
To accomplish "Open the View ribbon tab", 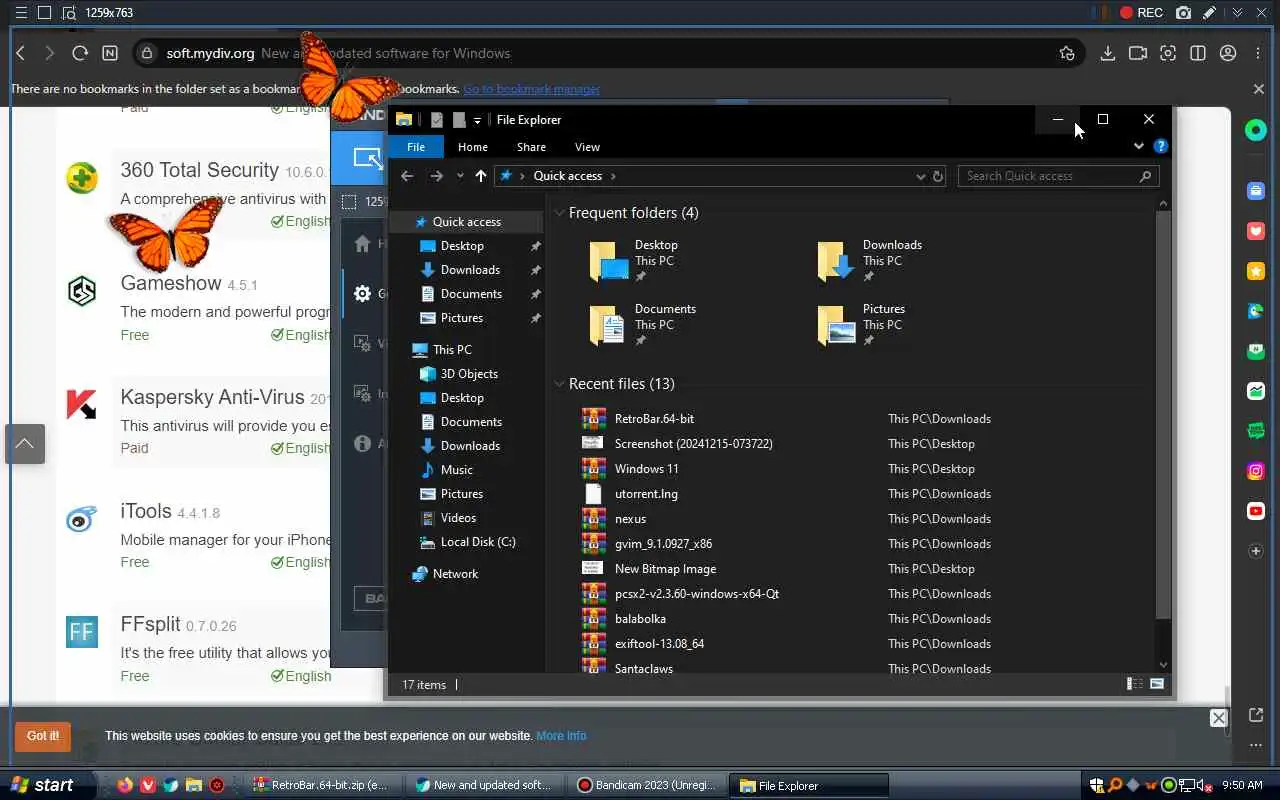I will [x=587, y=147].
